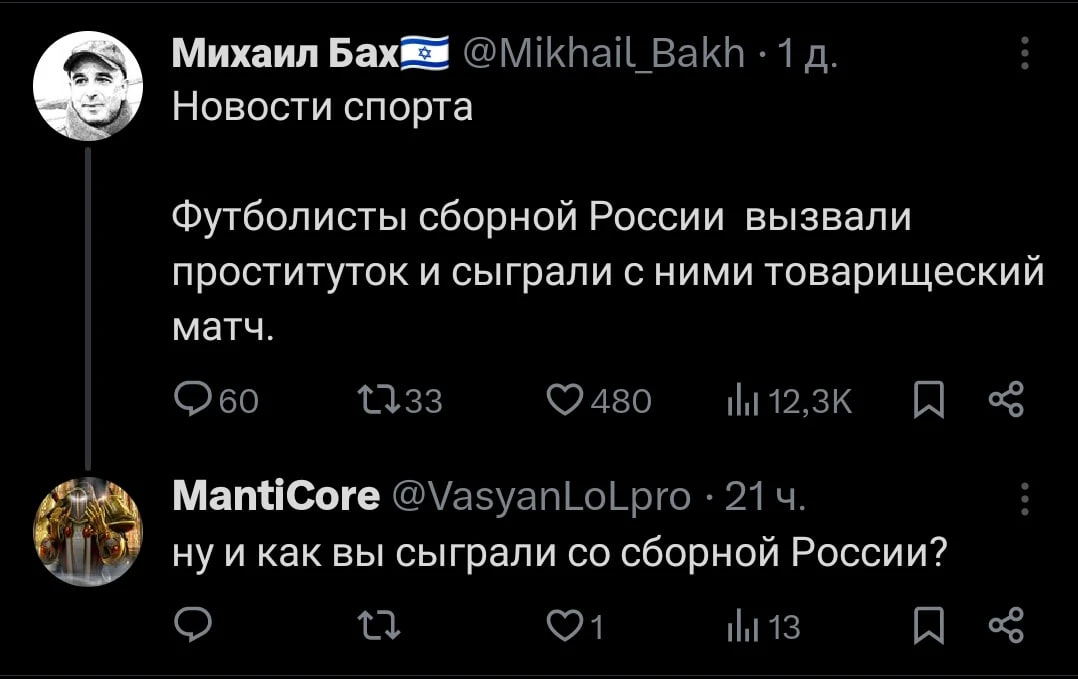Open the three-dot menu on Михаил Бах's tweet
This screenshot has width=1078, height=679.
coord(1024,53)
